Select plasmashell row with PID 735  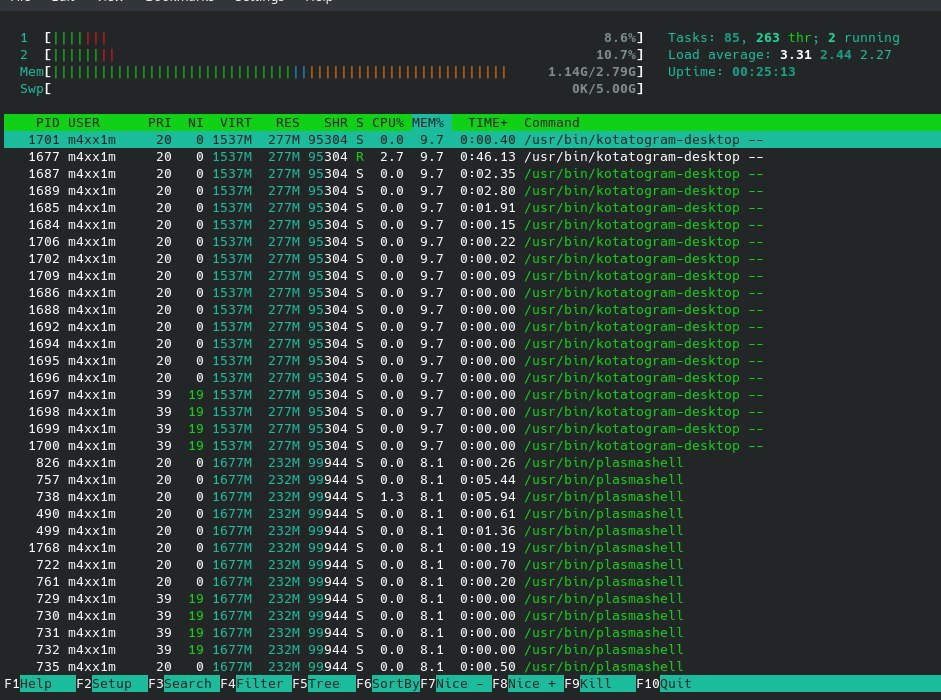[x=472, y=667]
